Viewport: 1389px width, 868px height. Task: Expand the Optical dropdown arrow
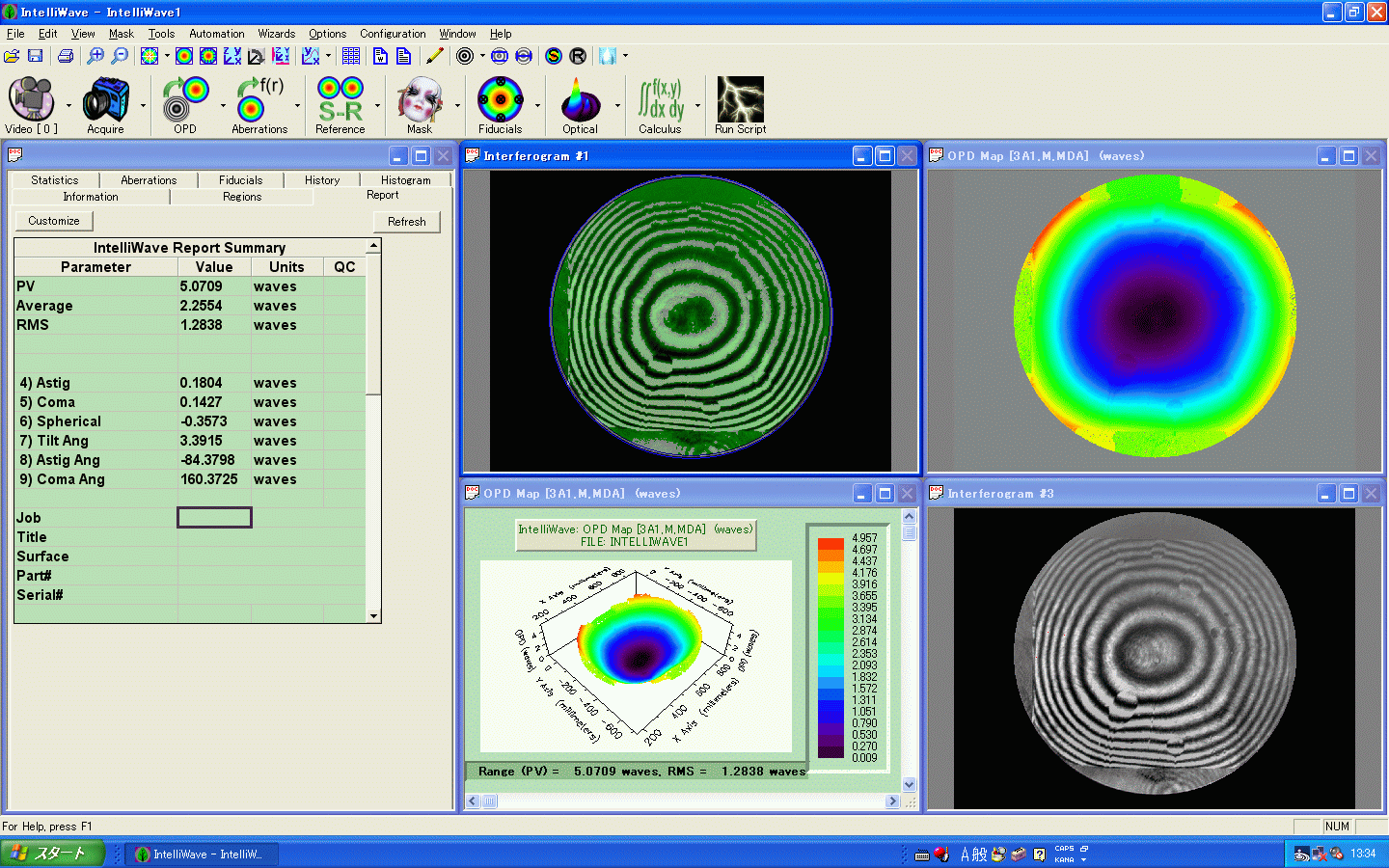(x=617, y=105)
